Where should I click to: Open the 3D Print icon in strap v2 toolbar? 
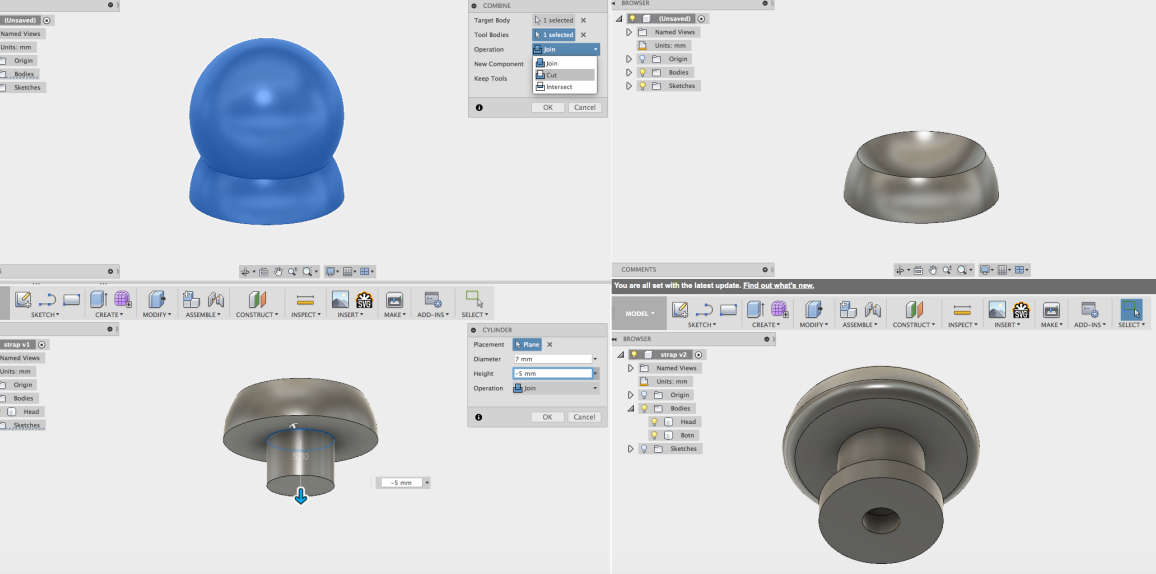tap(1051, 309)
